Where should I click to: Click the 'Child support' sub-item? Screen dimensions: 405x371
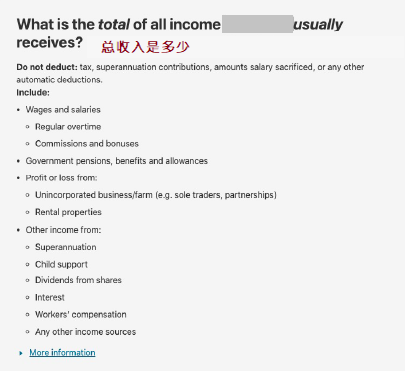point(61,265)
